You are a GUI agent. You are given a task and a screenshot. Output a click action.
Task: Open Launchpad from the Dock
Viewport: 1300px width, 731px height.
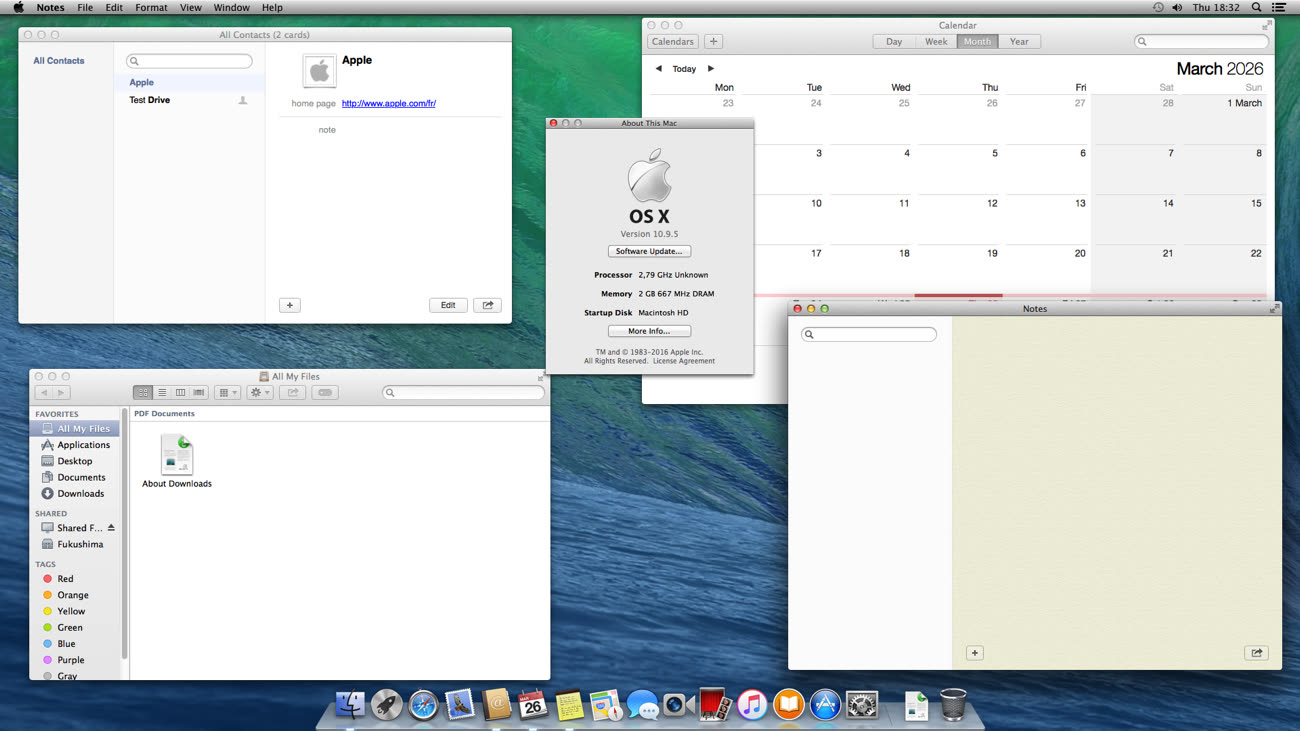387,705
